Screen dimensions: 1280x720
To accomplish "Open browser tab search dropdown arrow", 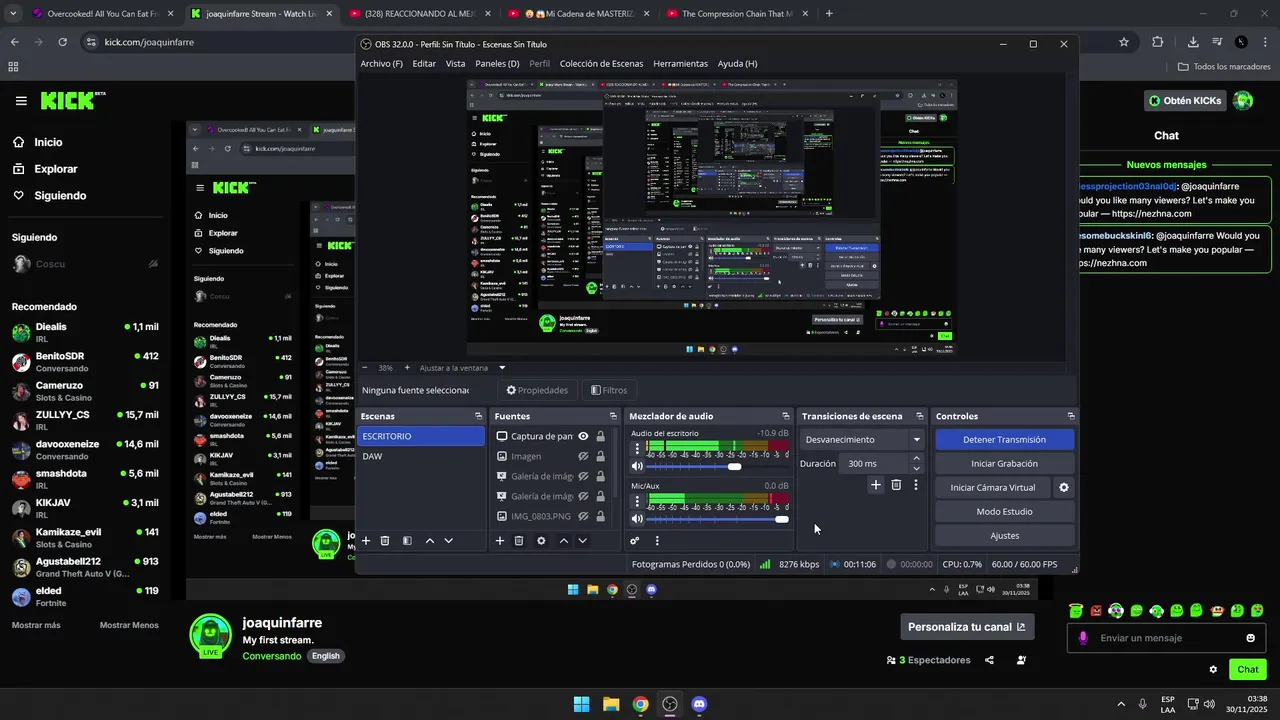I will pos(13,14).
